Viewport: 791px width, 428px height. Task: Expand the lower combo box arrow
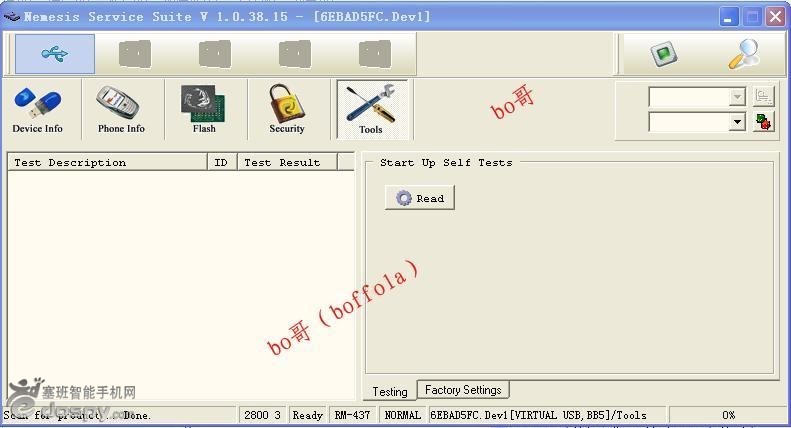(738, 122)
